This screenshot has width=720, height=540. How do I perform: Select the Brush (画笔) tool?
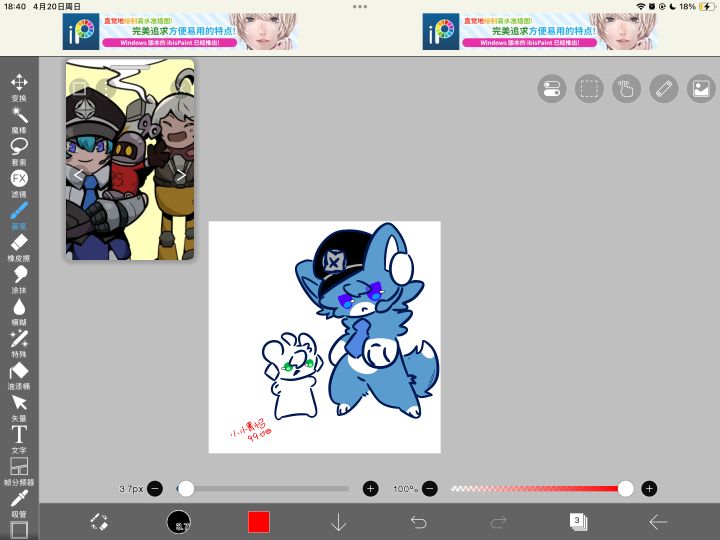click(19, 215)
